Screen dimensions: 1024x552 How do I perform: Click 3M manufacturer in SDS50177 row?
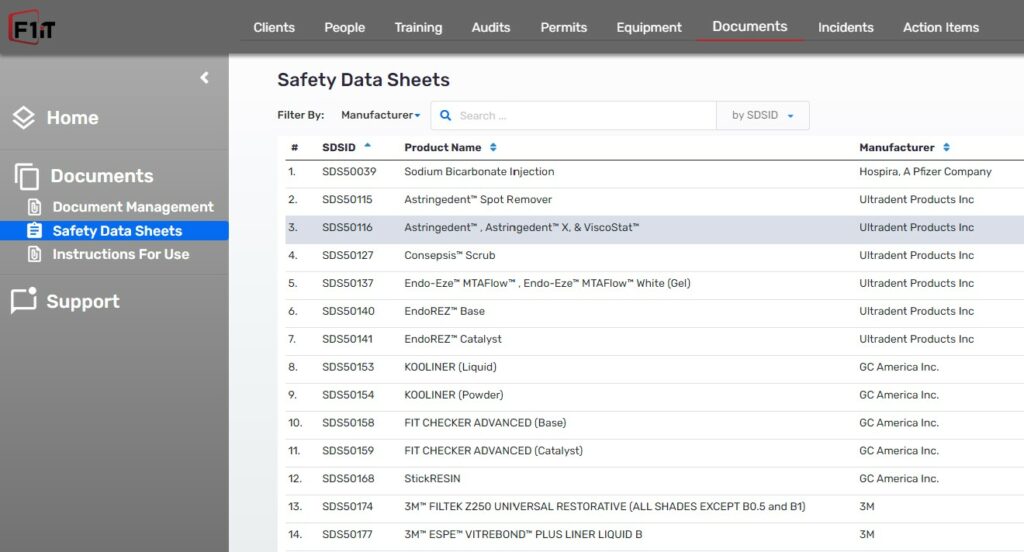coord(867,534)
